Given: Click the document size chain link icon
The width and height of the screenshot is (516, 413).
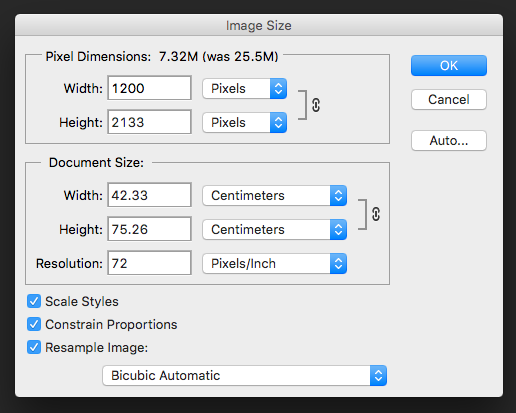Looking at the screenshot, I should tap(376, 214).
